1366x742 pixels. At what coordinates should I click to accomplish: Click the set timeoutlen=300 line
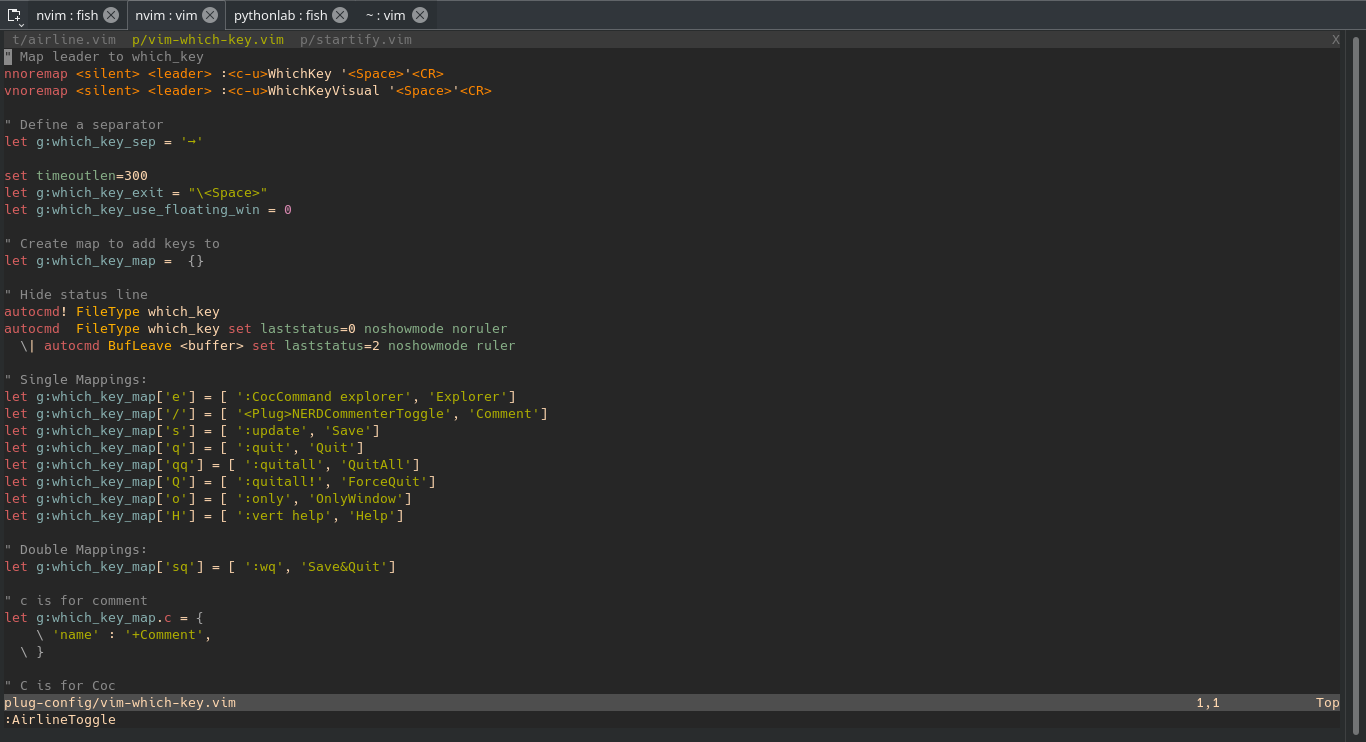(77, 175)
